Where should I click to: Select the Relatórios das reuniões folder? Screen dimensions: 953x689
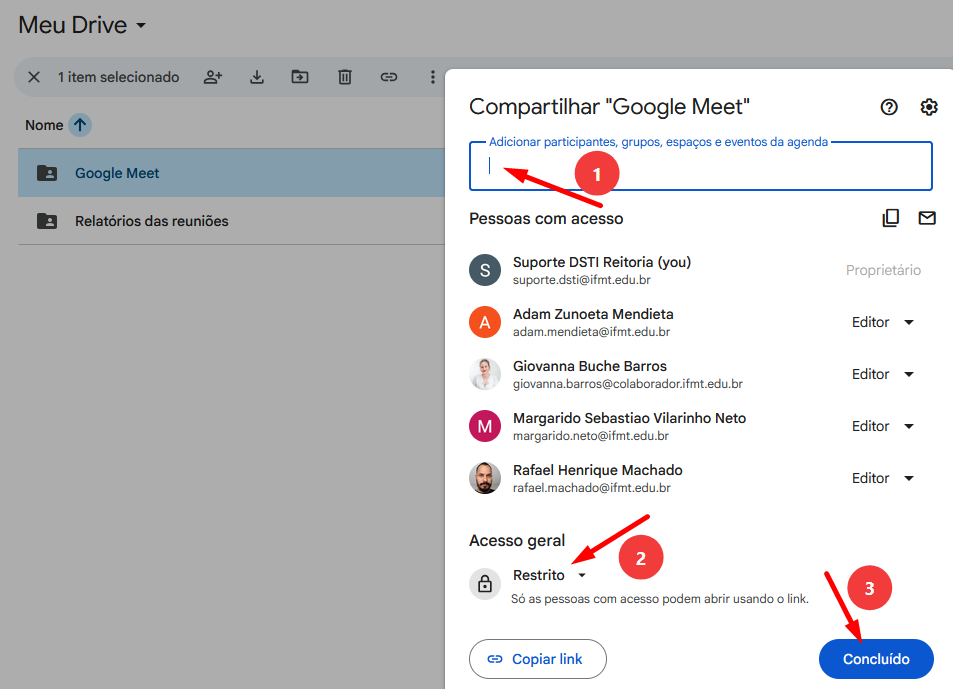[232, 221]
